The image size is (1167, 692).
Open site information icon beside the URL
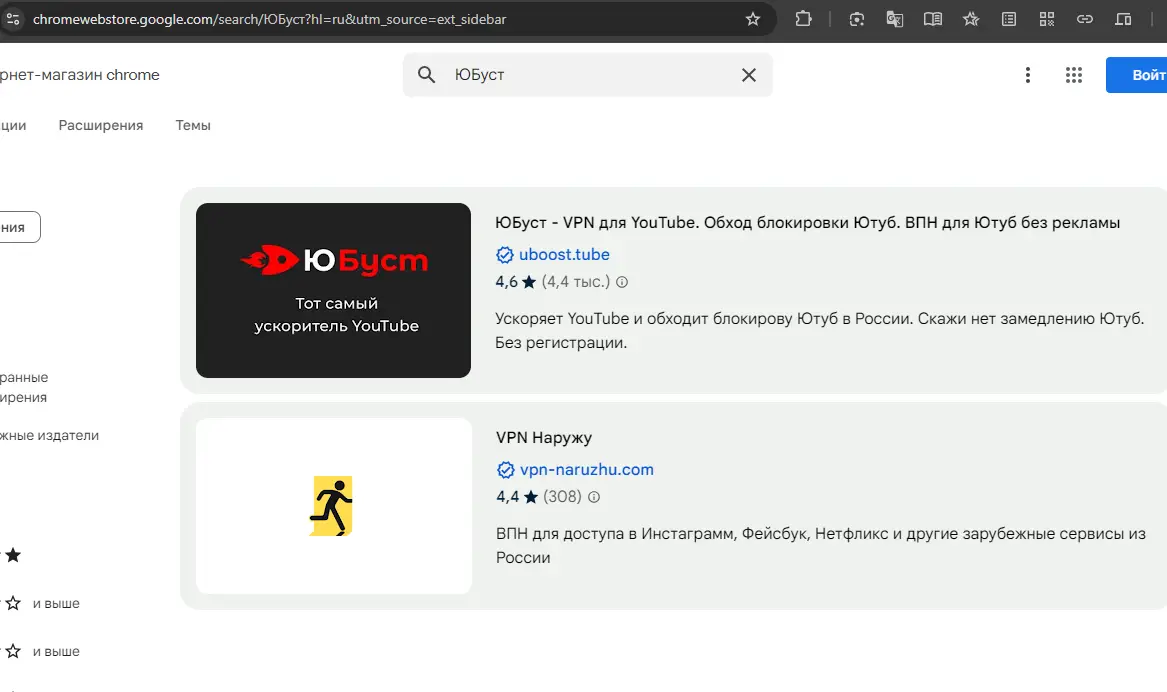coord(12,19)
